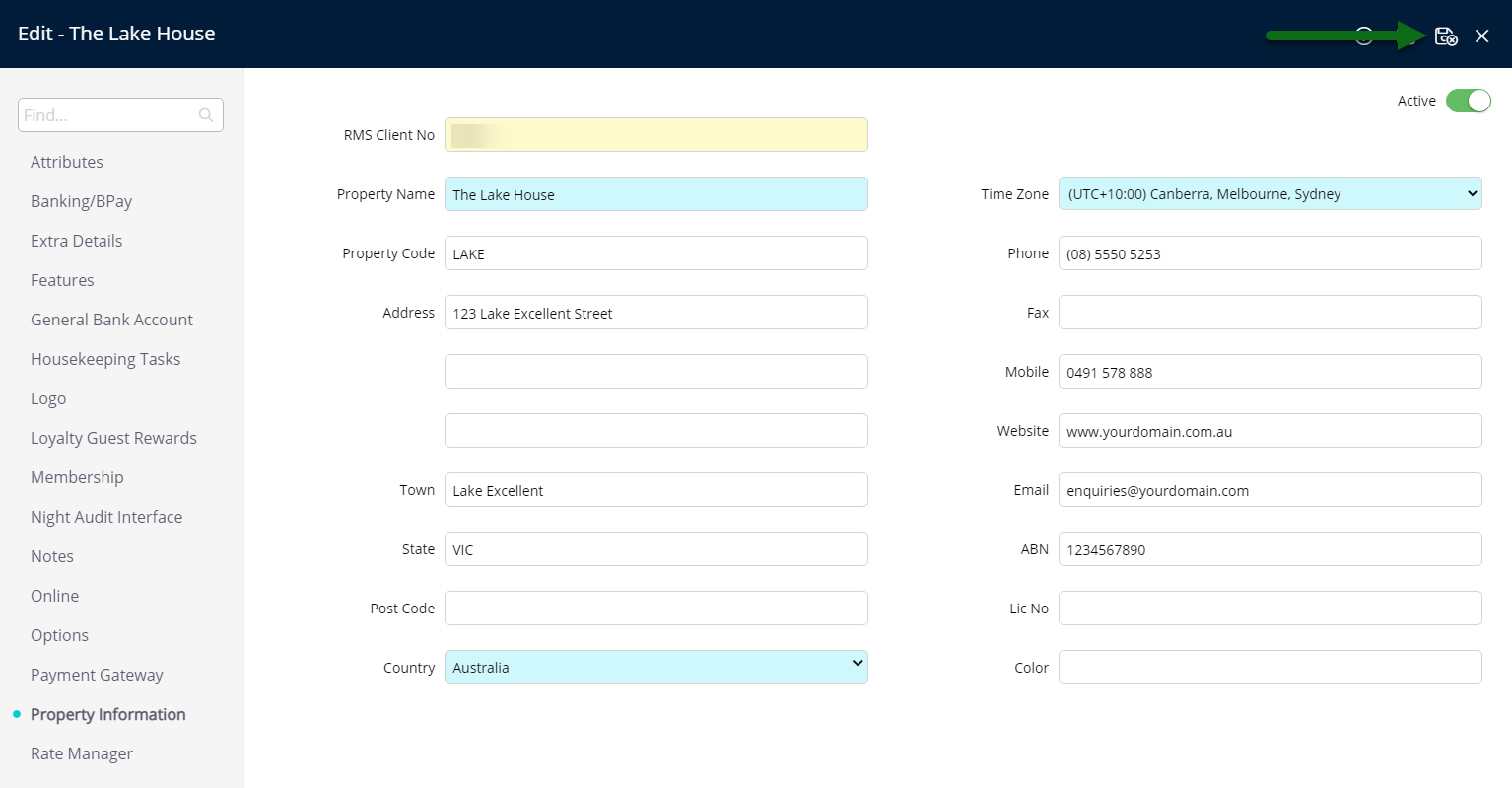Open the Time Zone dropdown
1512x788 pixels.
[1271, 194]
